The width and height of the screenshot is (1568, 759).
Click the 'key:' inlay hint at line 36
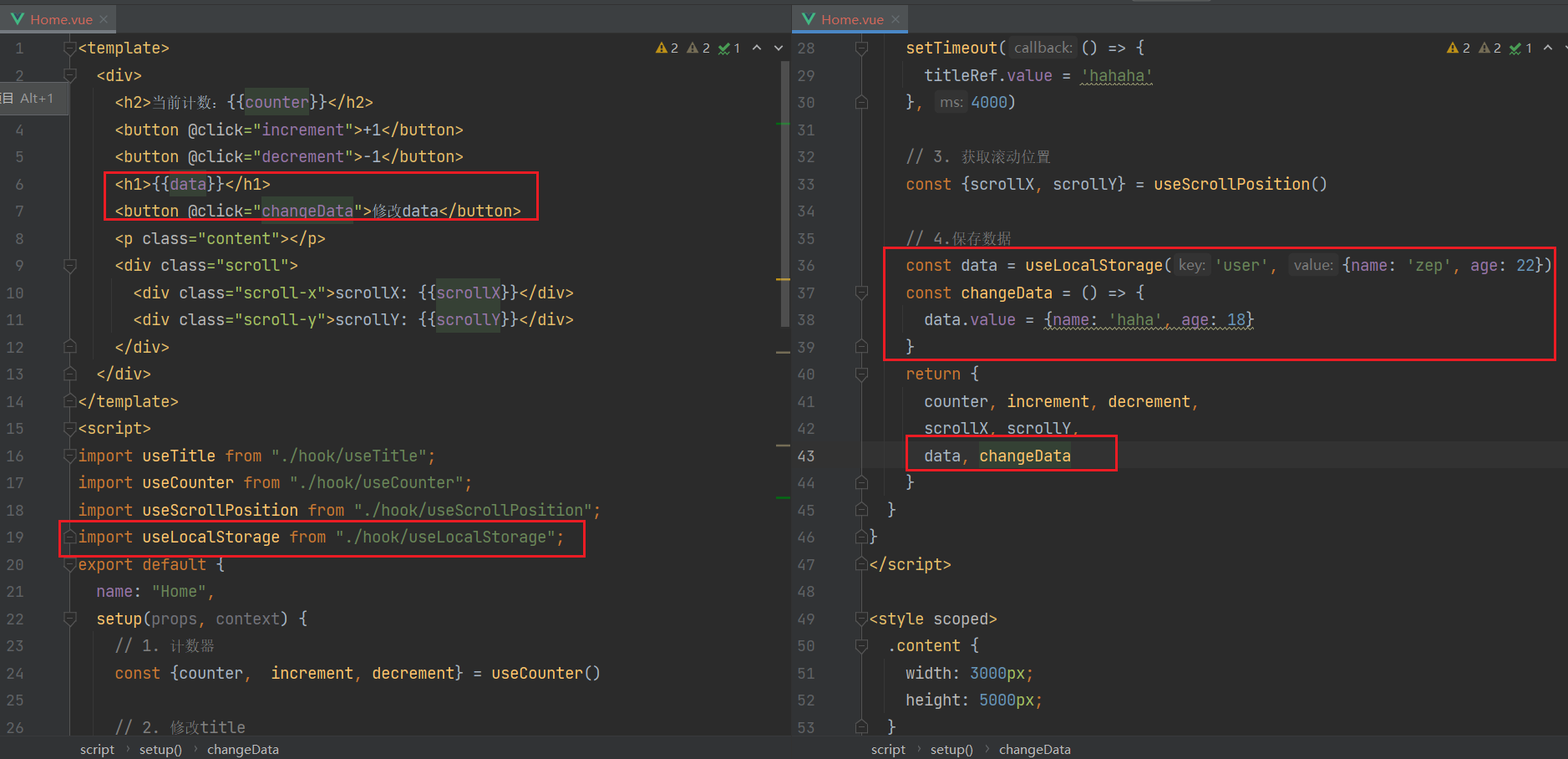[x=1192, y=266]
